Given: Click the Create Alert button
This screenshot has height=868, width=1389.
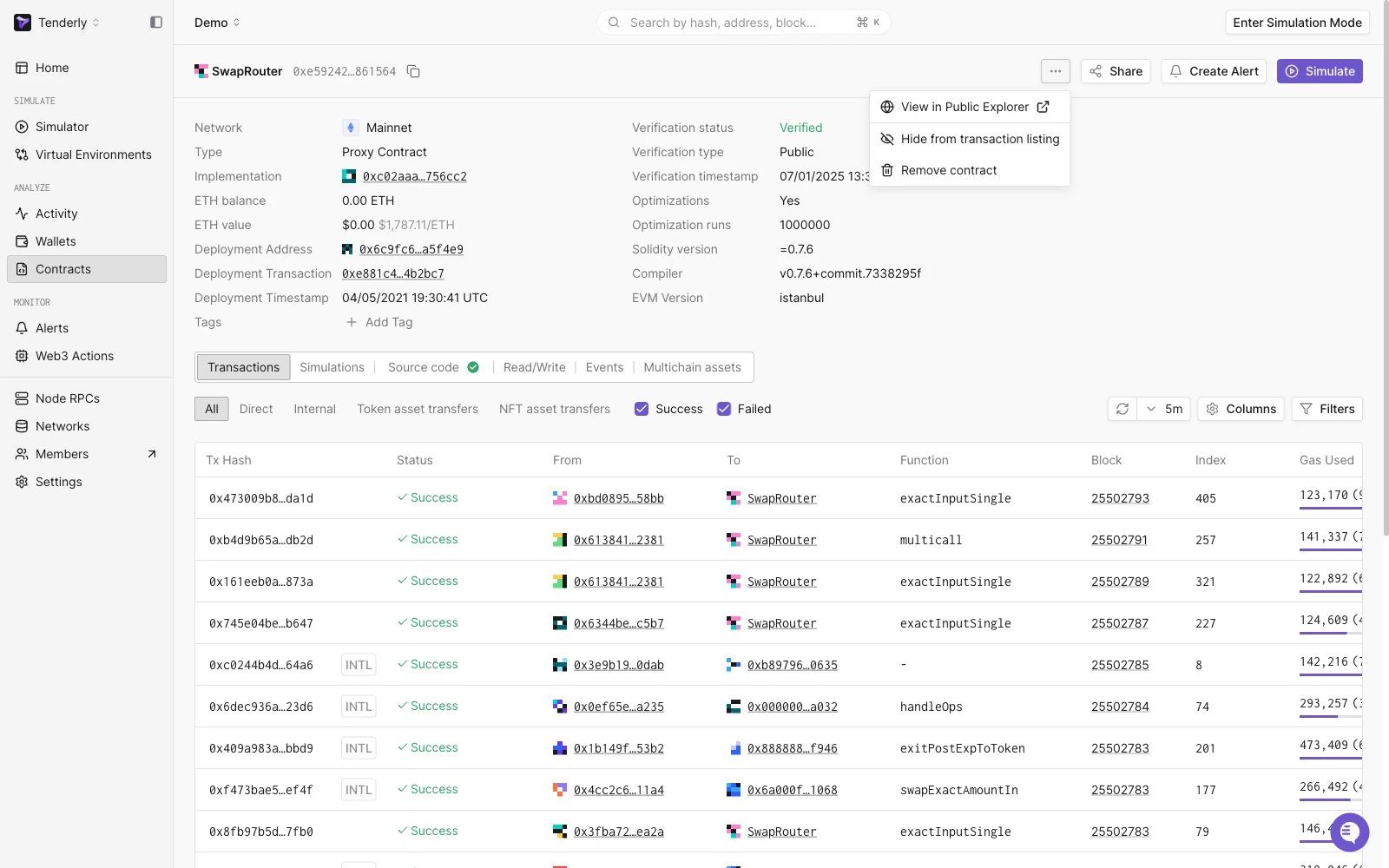Looking at the screenshot, I should pyautogui.click(x=1214, y=71).
